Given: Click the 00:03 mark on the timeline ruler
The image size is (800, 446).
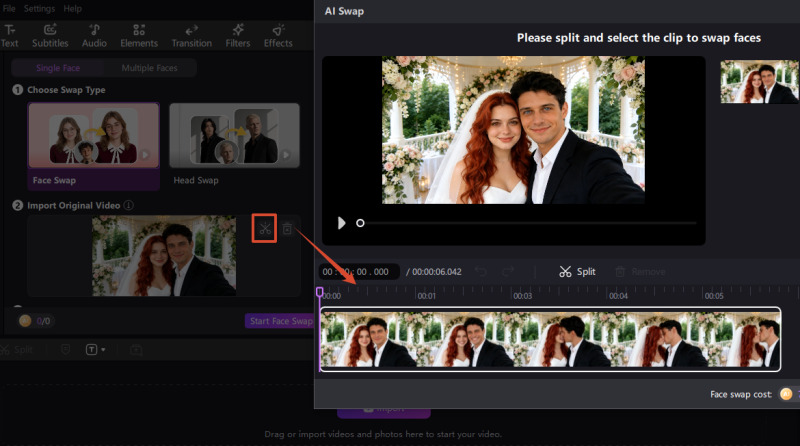Looking at the screenshot, I should 522,296.
